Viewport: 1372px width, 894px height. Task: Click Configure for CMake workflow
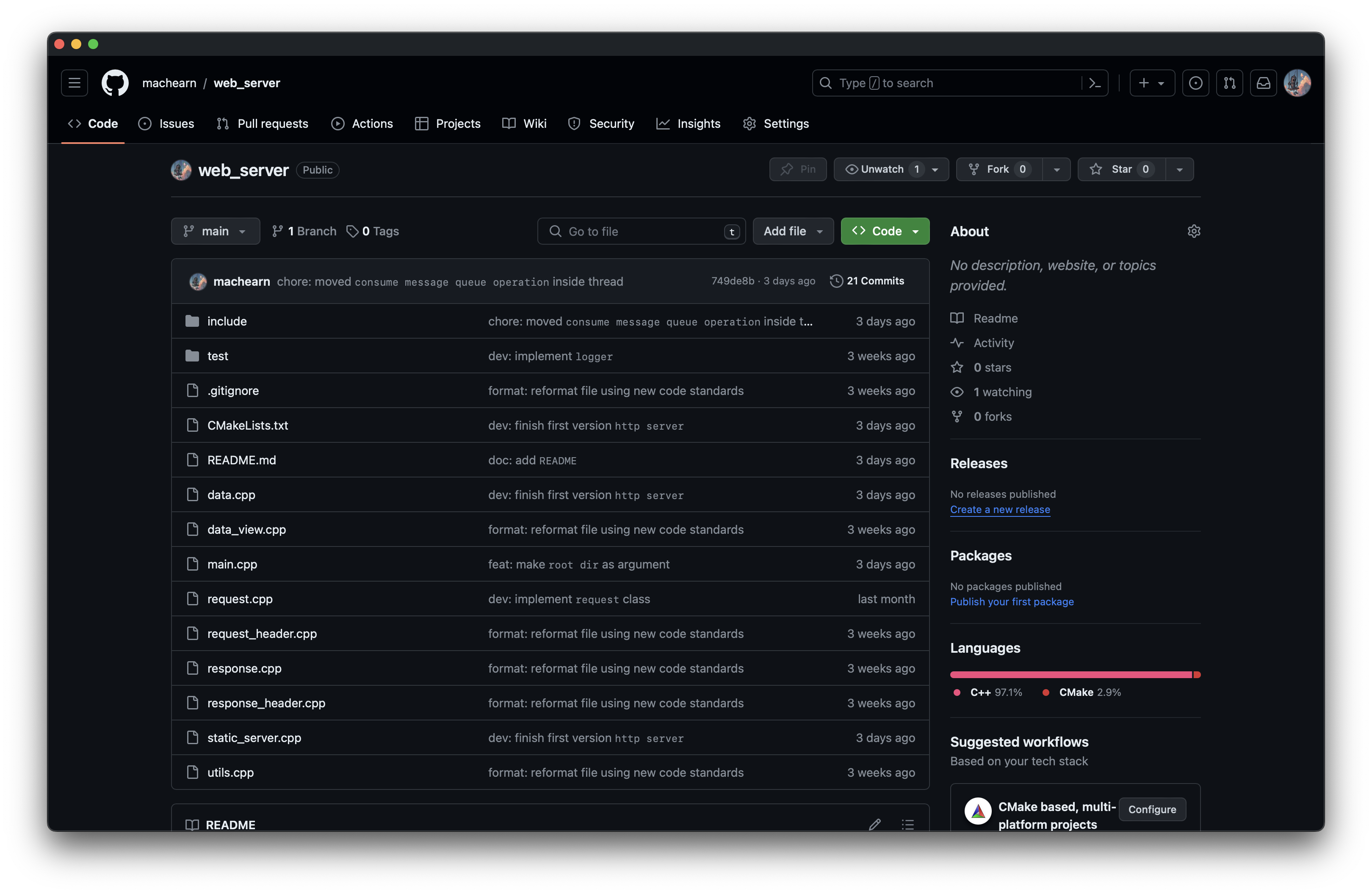point(1152,809)
